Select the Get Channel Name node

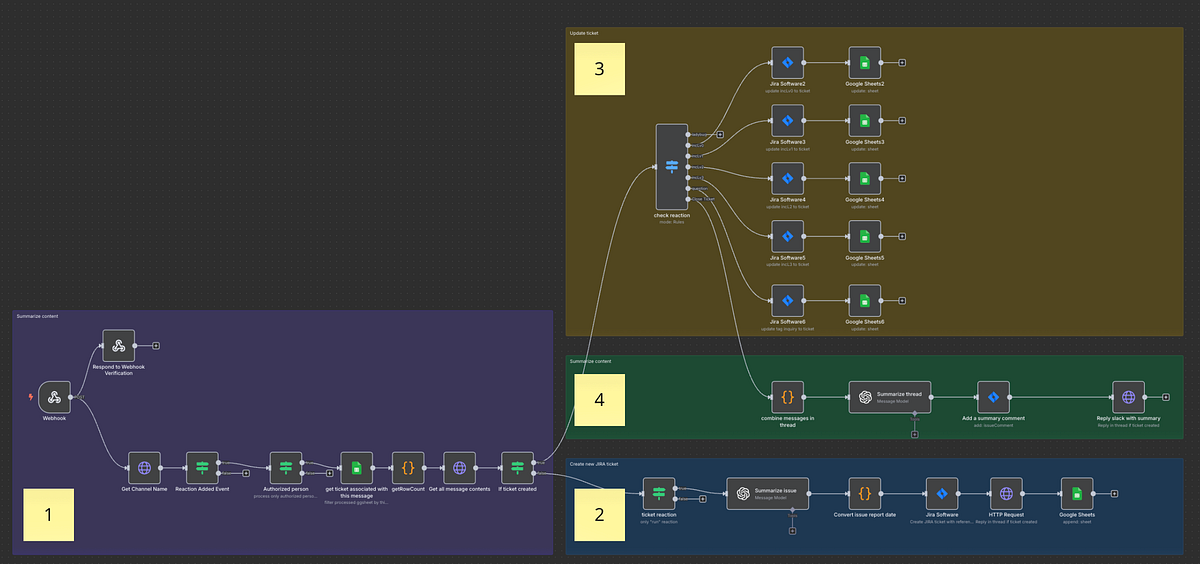point(144,467)
